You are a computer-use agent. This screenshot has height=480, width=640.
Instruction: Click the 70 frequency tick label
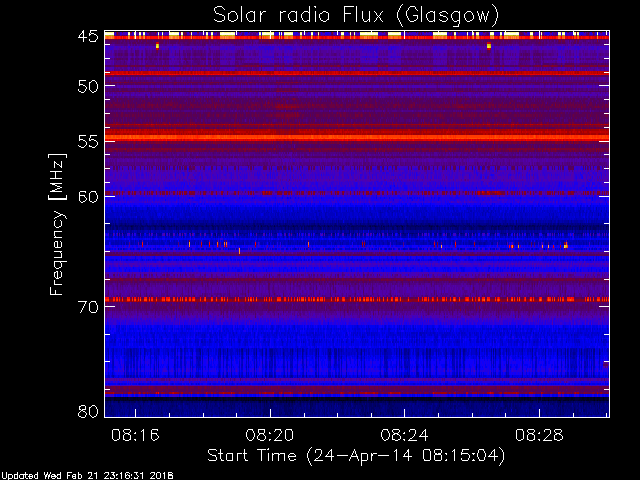coord(88,307)
